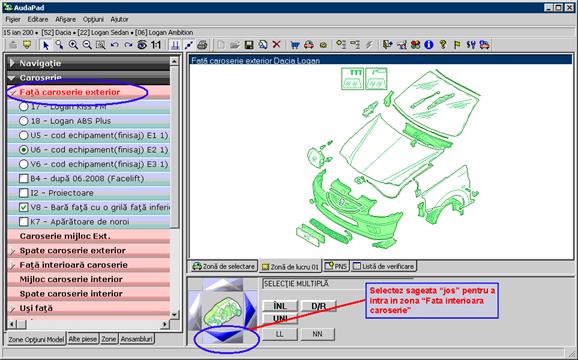This screenshot has height=360, width=578.
Task: Click the ÎNL button
Action: (280, 306)
